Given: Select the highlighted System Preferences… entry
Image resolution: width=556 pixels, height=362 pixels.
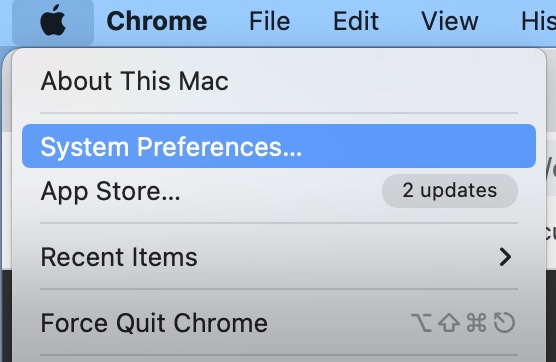Looking at the screenshot, I should (279, 146).
